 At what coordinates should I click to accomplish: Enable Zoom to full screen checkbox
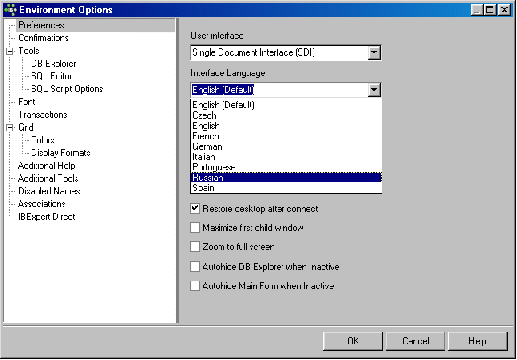pos(195,247)
